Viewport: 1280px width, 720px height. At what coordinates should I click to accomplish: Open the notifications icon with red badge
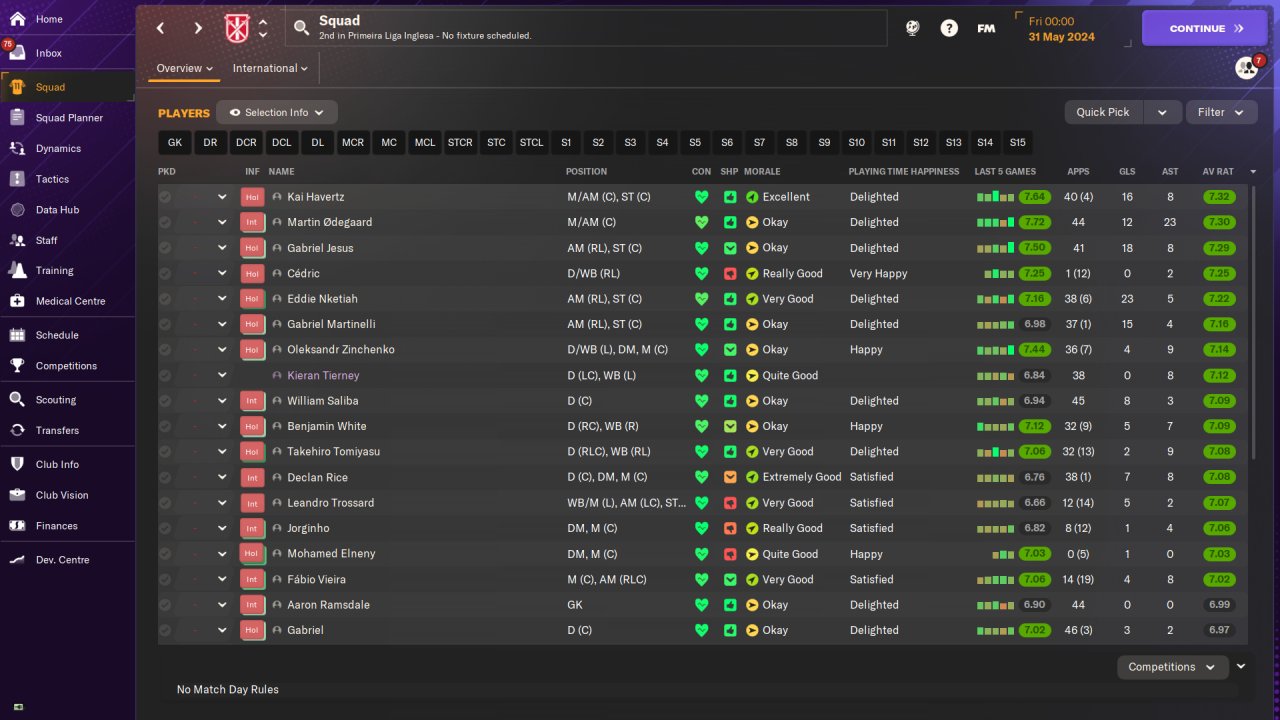[x=1247, y=67]
